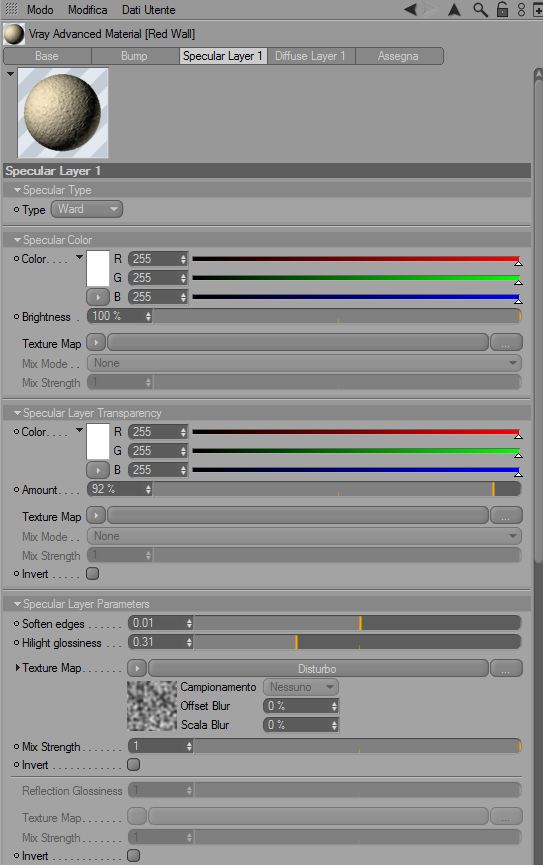Enable Invert under Specular Layer Transparency
Viewport: 543px width, 865px height.
pos(93,574)
